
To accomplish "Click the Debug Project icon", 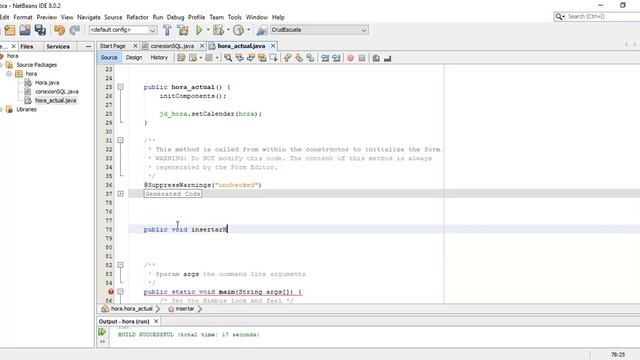I will pyautogui.click(x=218, y=30).
